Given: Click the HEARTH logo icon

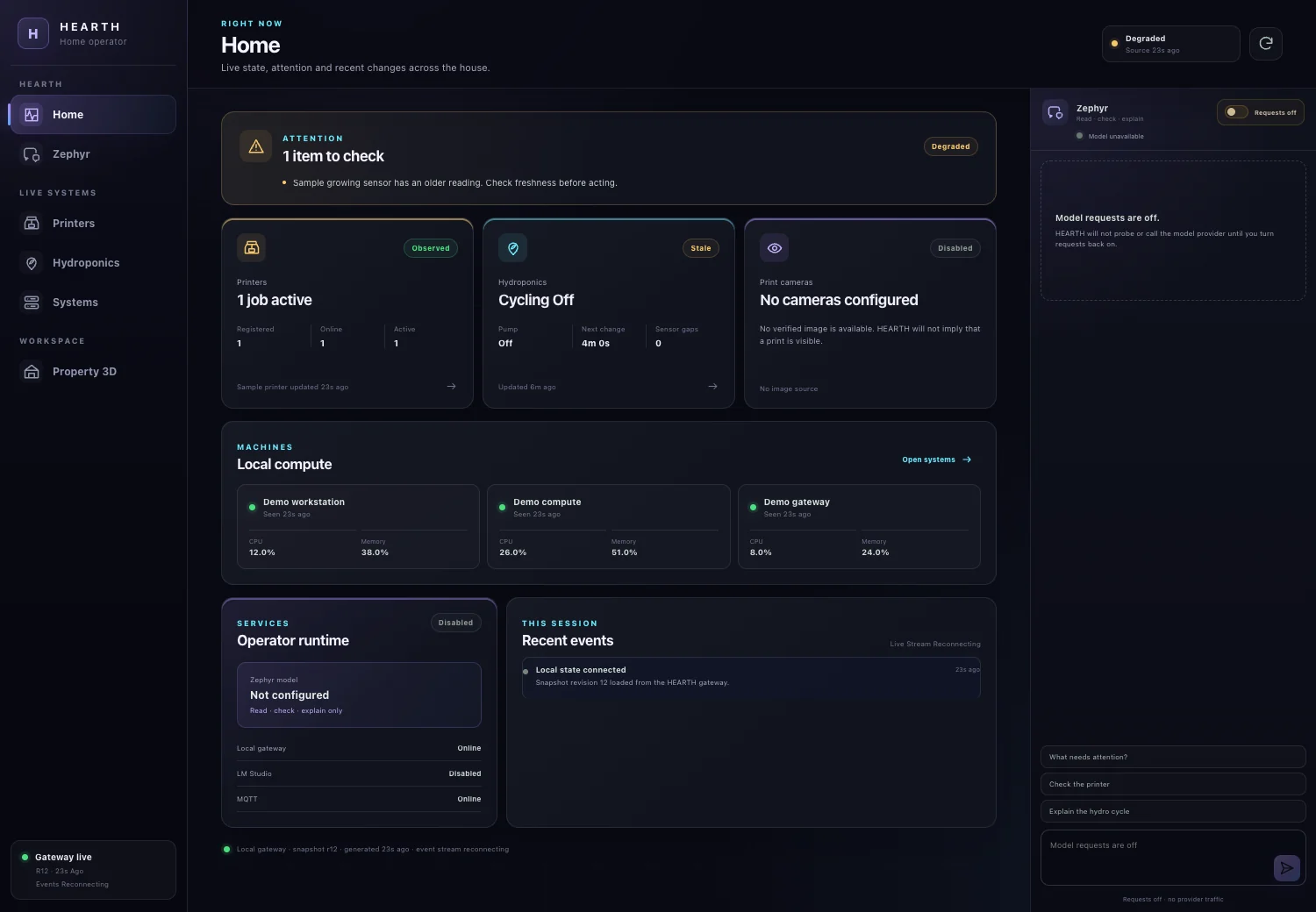Looking at the screenshot, I should (x=33, y=33).
